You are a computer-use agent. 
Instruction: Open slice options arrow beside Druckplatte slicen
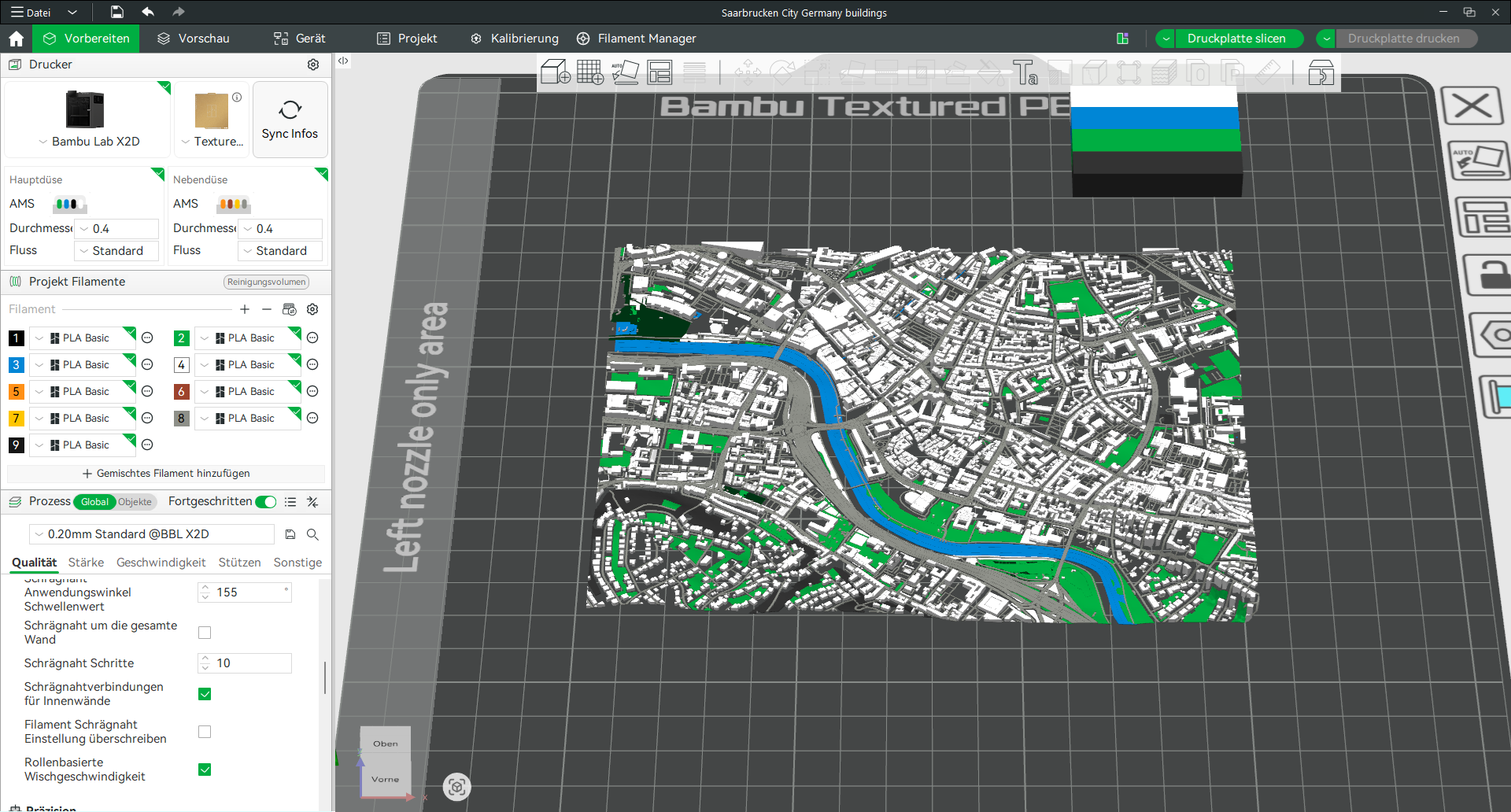click(x=1166, y=39)
